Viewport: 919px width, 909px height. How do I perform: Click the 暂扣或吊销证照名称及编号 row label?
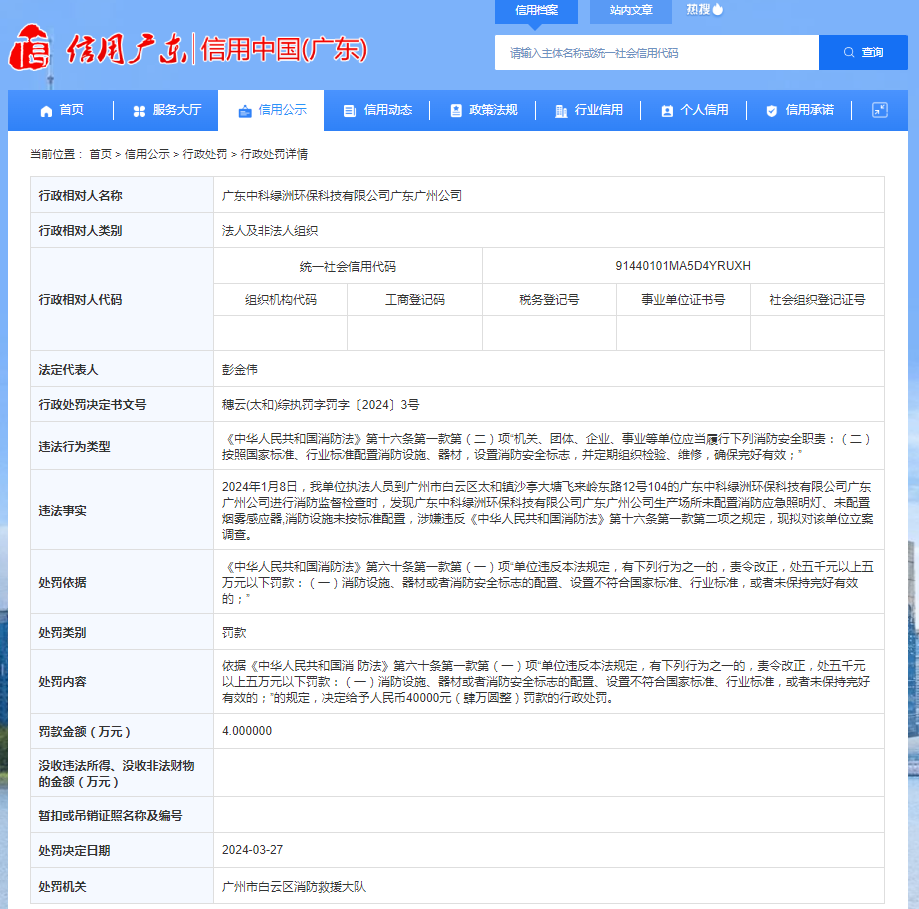point(110,816)
